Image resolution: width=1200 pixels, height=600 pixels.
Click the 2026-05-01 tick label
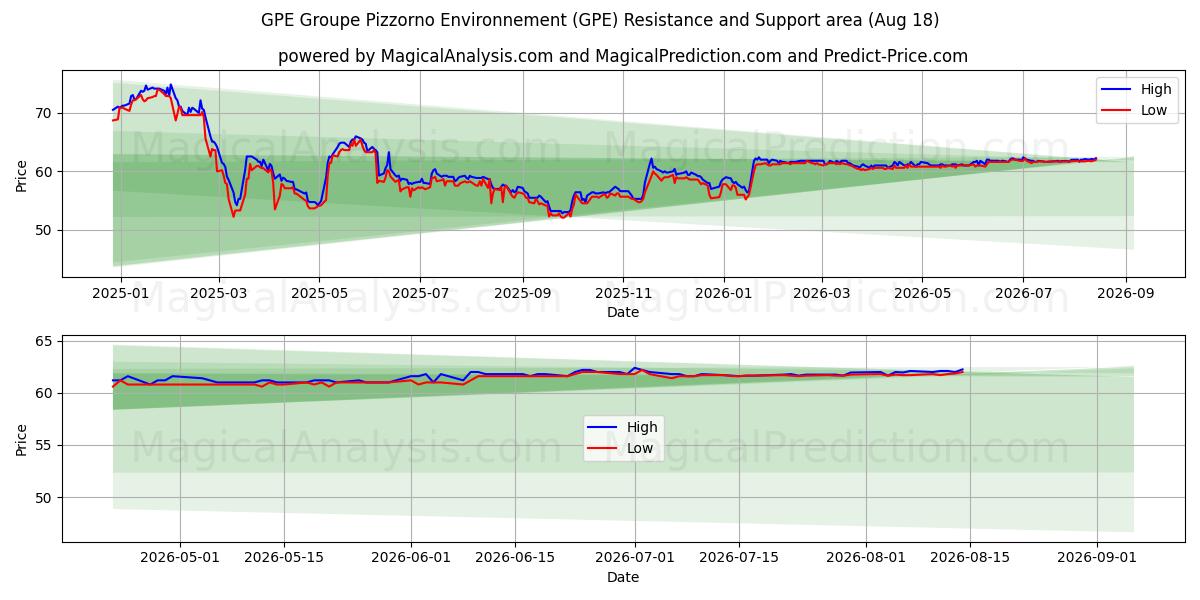point(180,558)
